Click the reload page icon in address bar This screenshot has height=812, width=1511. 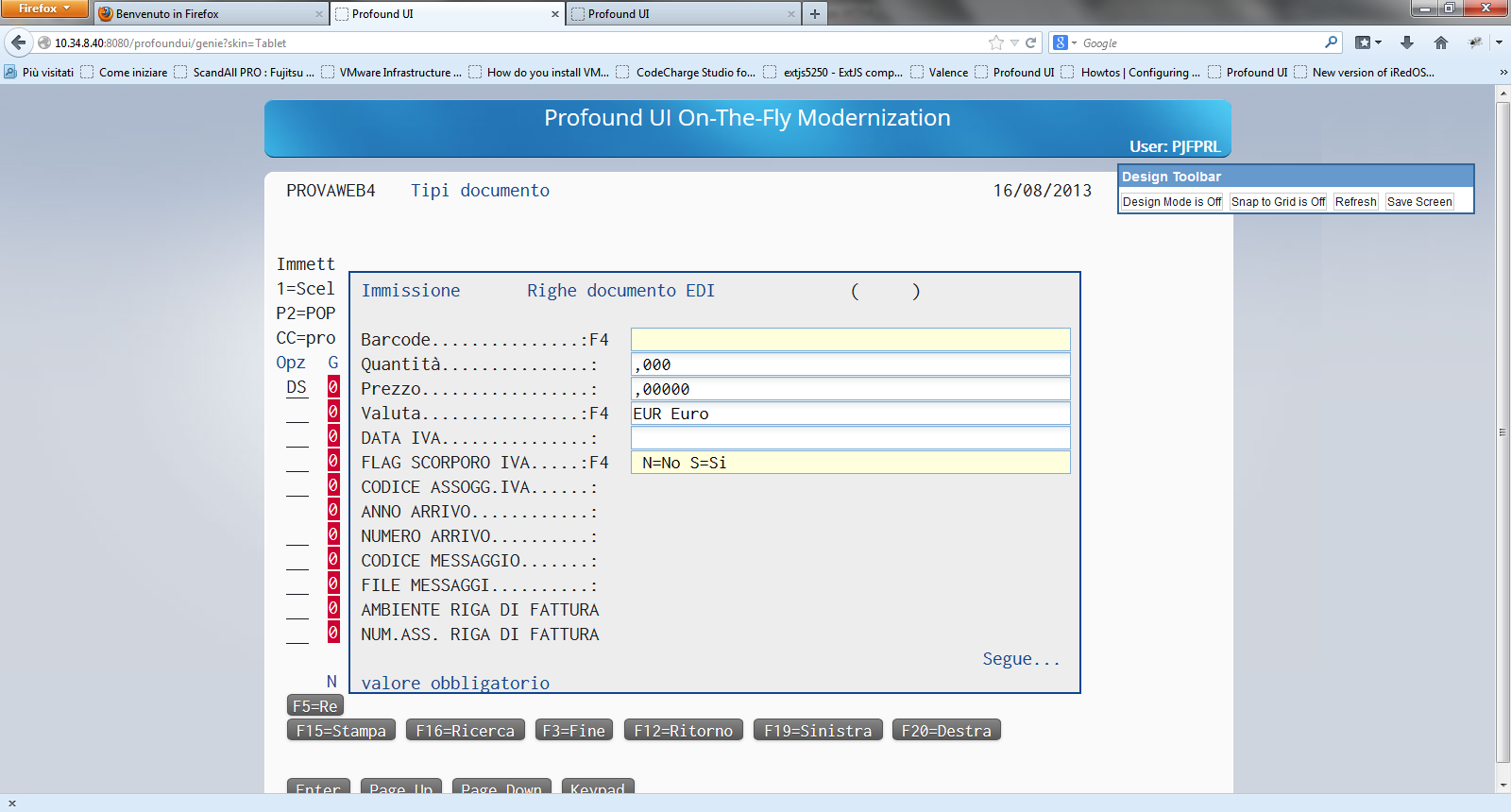pos(1031,42)
